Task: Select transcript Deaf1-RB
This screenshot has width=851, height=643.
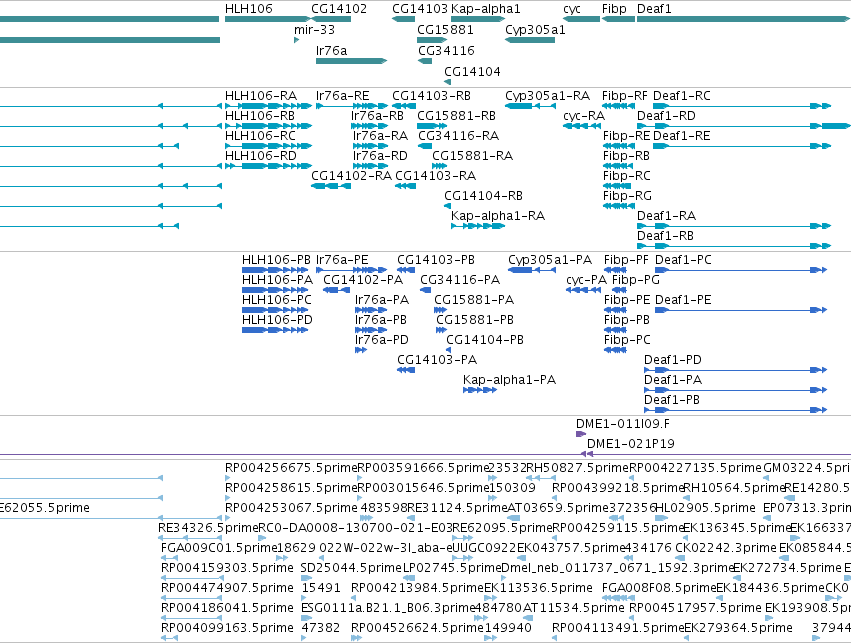Action: 665,236
